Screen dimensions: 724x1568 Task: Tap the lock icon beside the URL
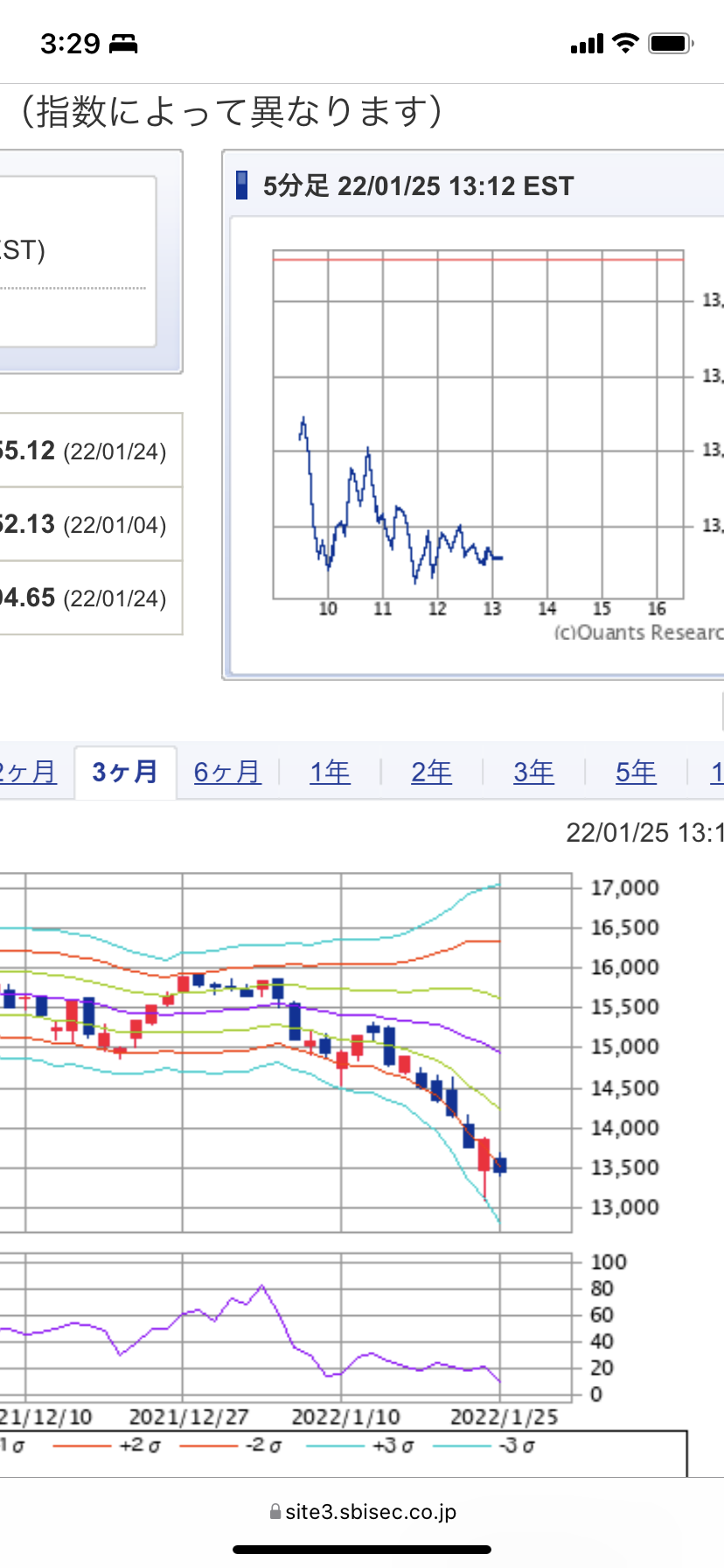click(x=275, y=1512)
